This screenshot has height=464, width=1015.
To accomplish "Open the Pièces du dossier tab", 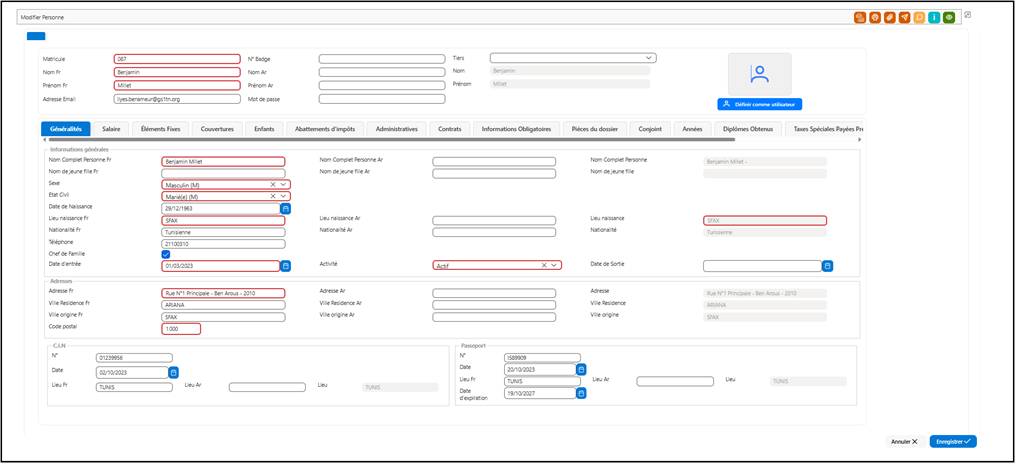I will point(595,129).
